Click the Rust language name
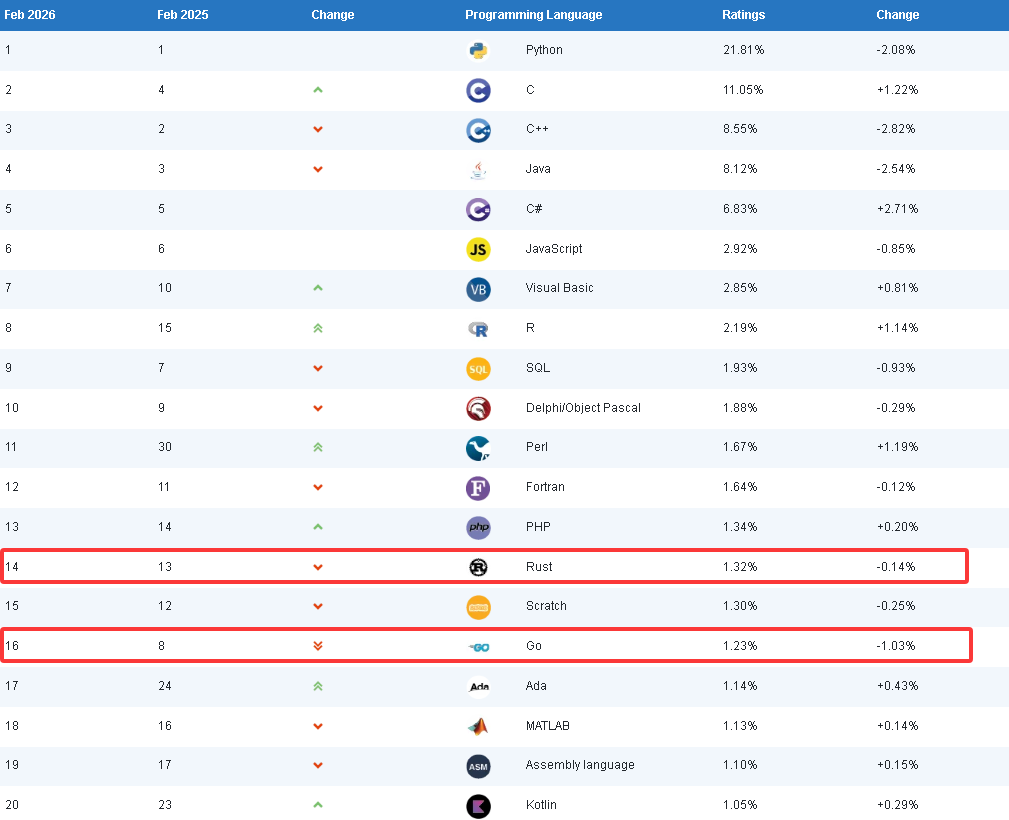The image size is (1009, 820). [x=539, y=566]
